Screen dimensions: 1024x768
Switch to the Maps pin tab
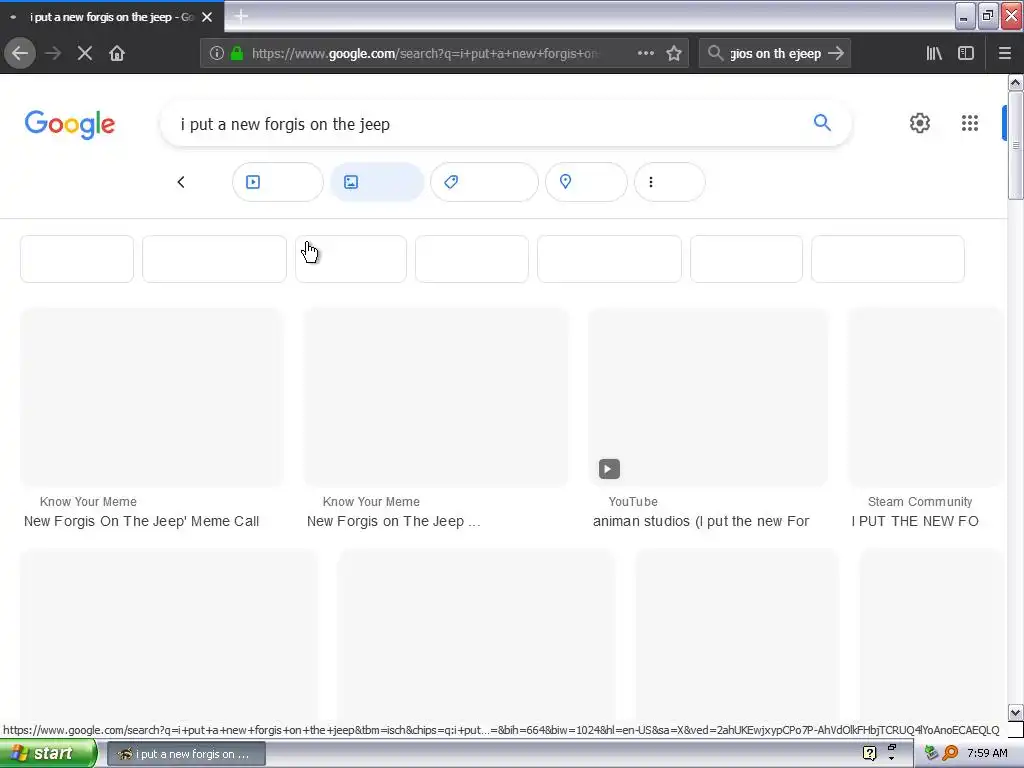586,182
